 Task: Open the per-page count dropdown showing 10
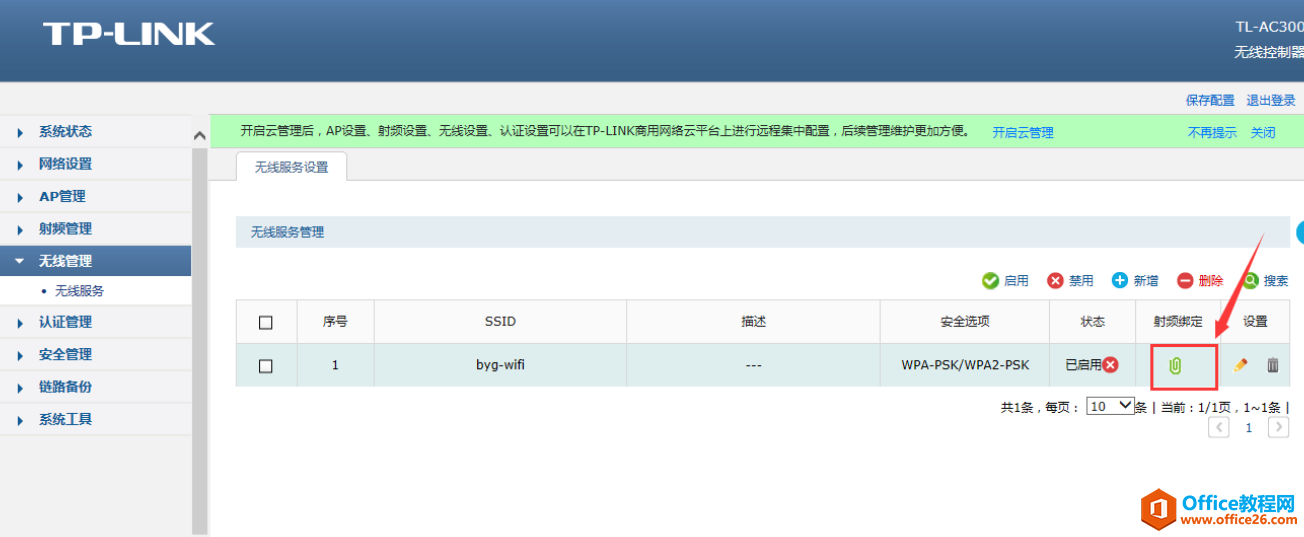(1110, 406)
